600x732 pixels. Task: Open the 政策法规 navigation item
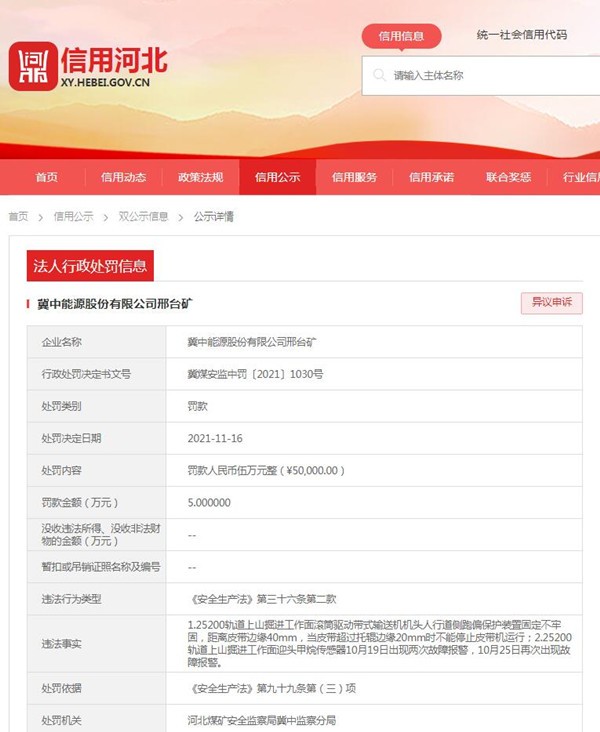point(200,177)
